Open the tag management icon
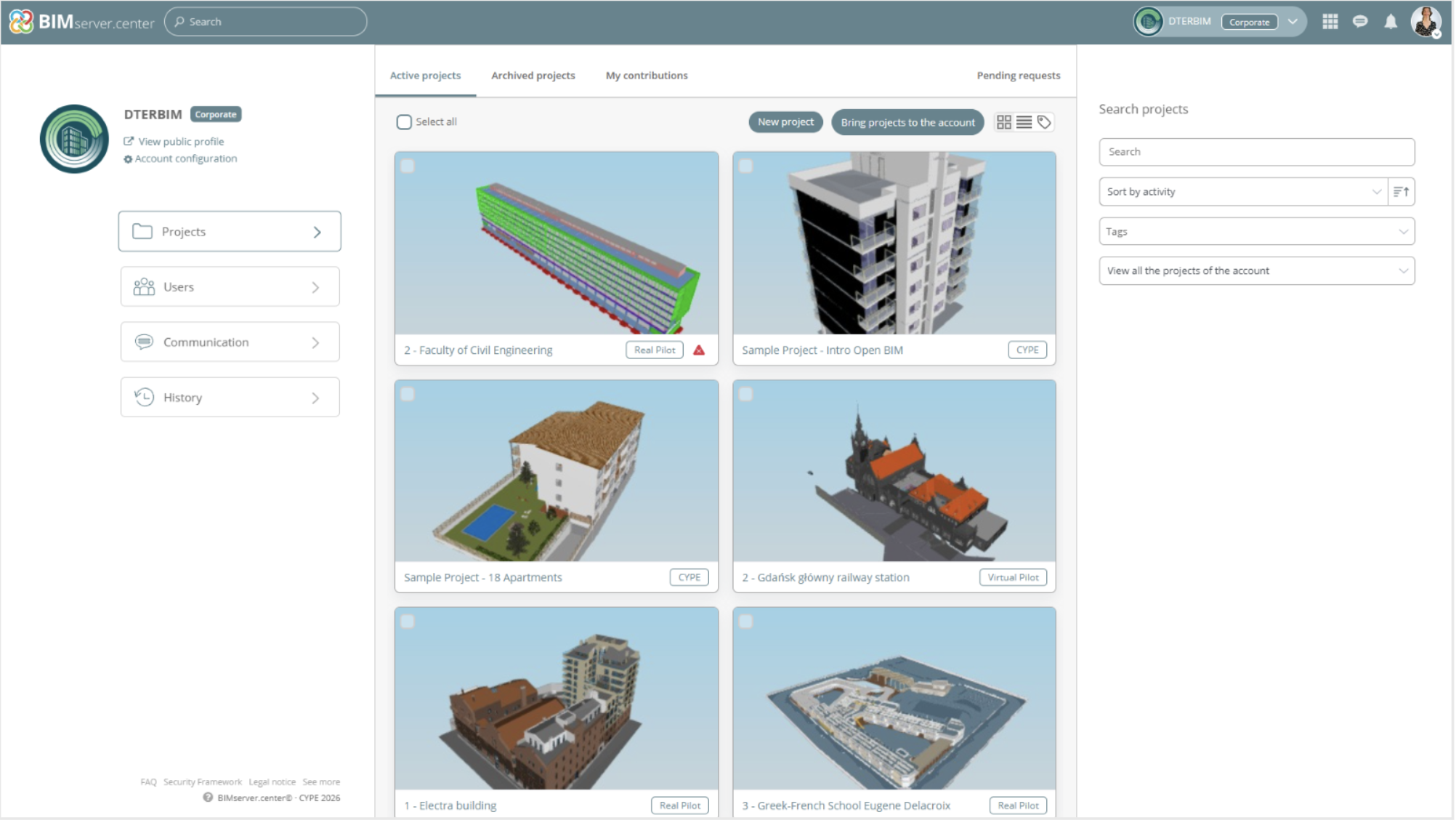Screen dimensions: 1456x820 (x=1044, y=122)
